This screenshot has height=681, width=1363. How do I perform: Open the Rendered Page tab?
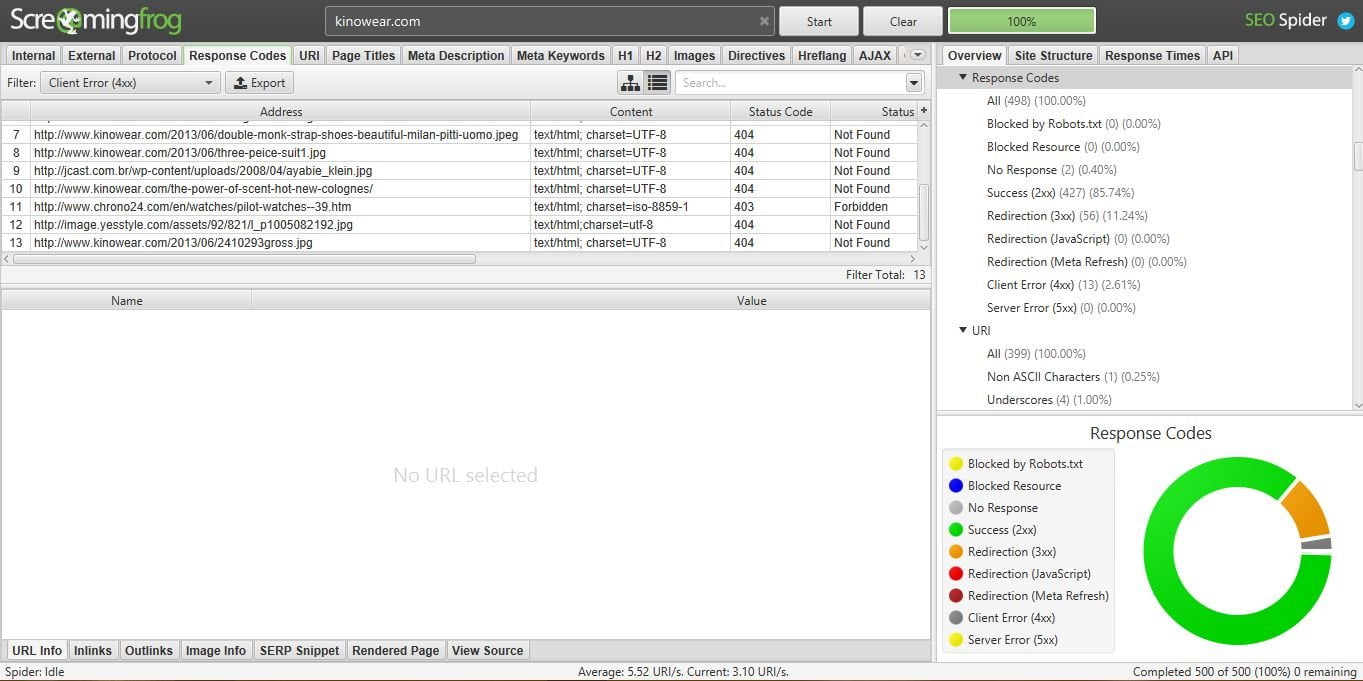(396, 651)
